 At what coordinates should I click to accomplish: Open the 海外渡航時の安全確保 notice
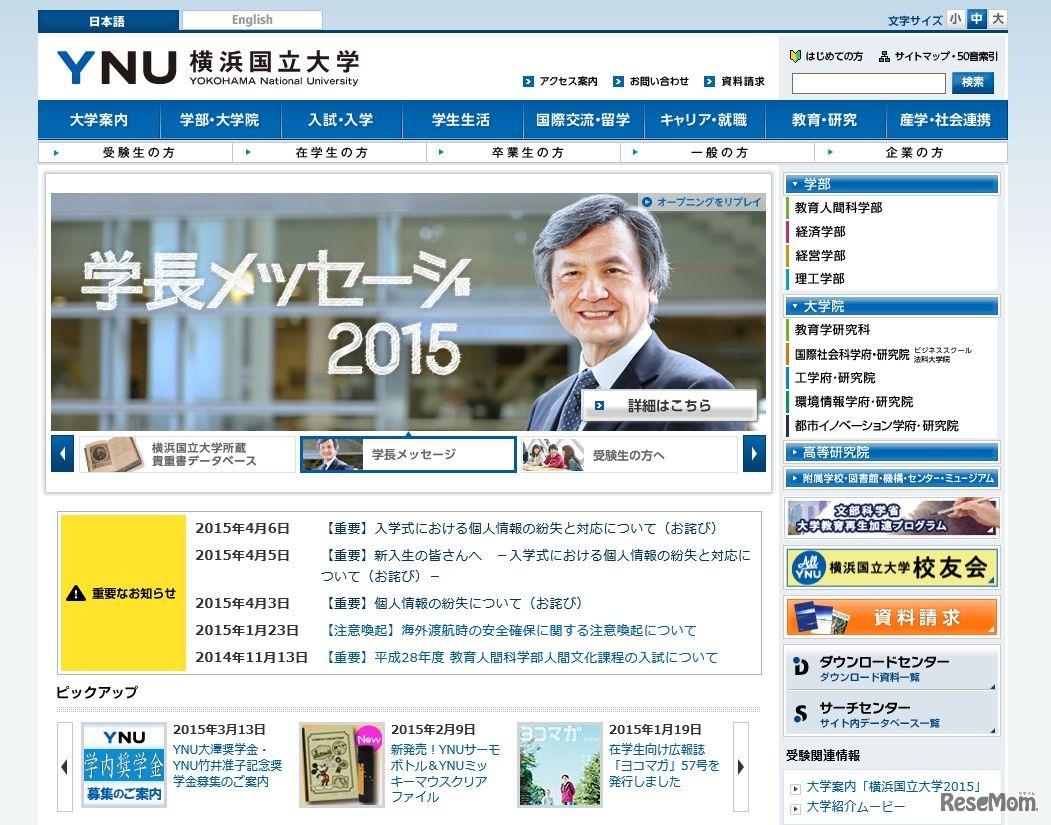click(x=509, y=630)
